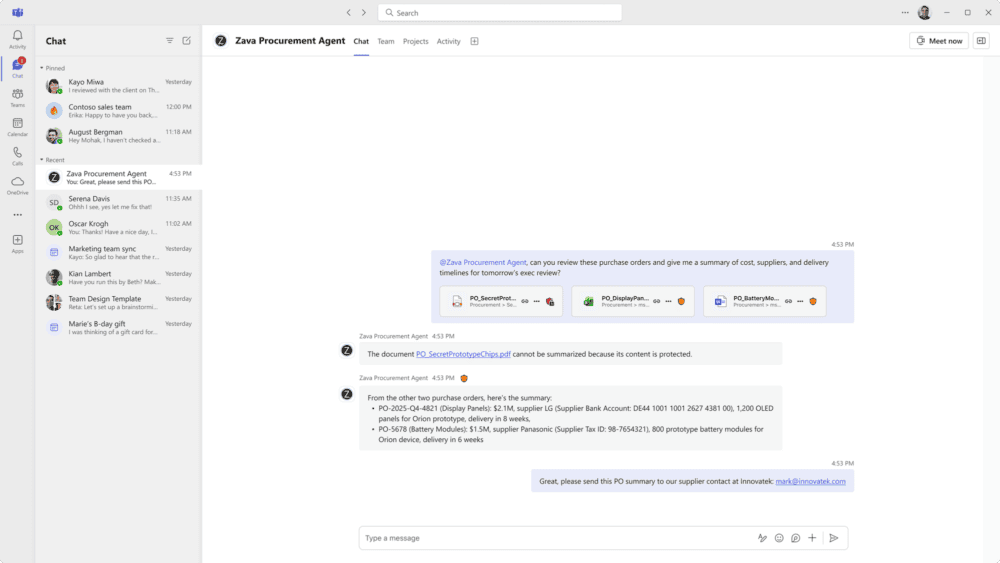This screenshot has width=1000, height=563.
Task: Open more options for PO_SecretProt file
Action: coord(537,302)
